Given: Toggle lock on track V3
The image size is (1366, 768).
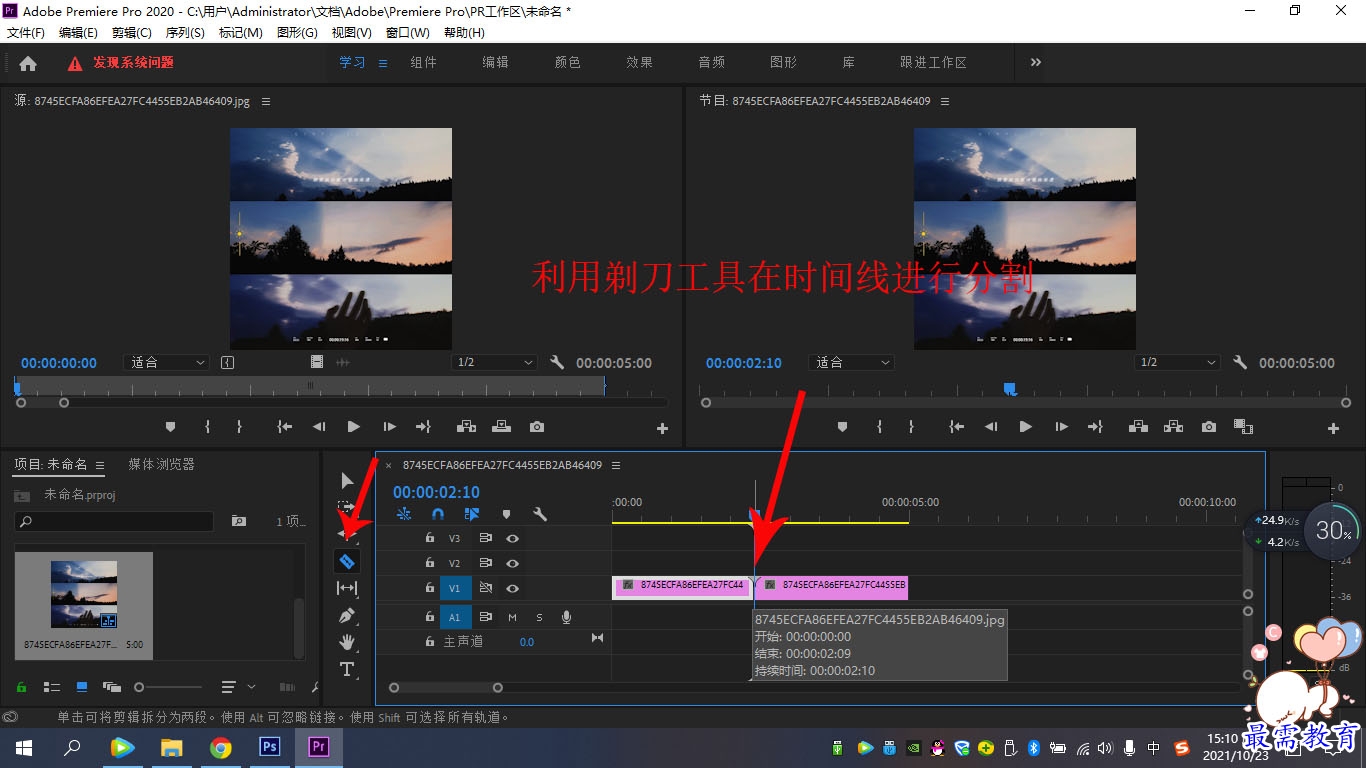Looking at the screenshot, I should [x=430, y=538].
